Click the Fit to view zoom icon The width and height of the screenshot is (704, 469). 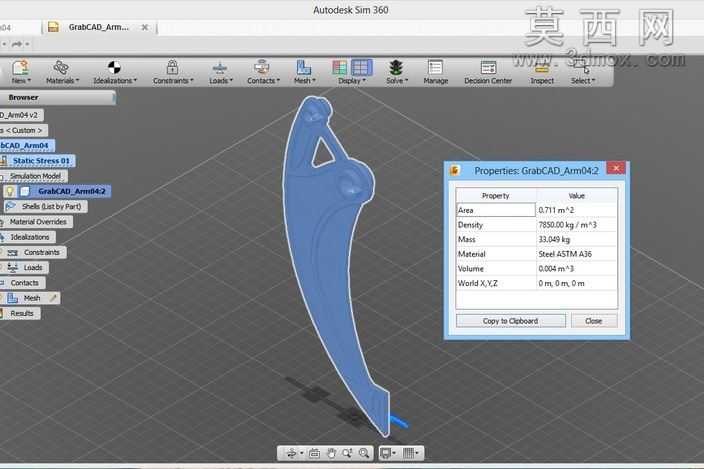tap(364, 453)
